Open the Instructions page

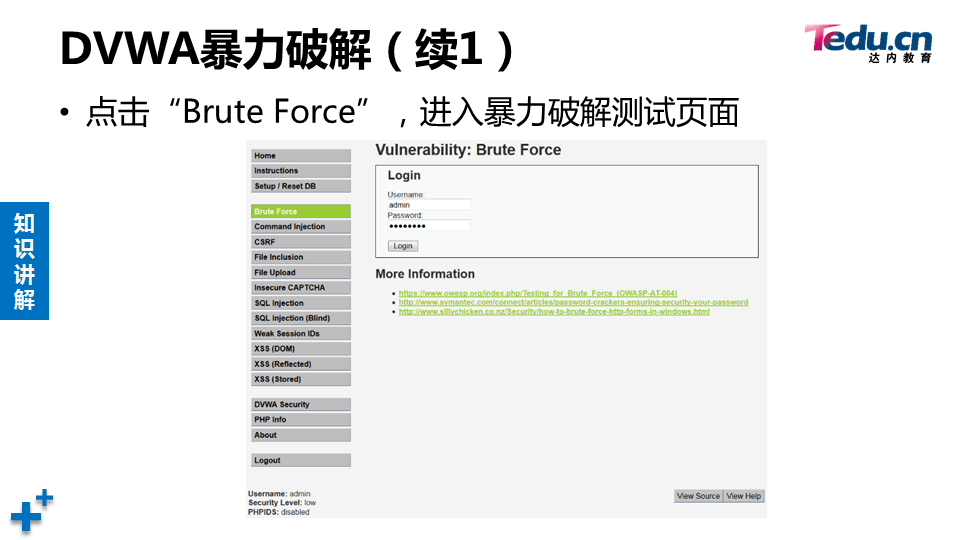pyautogui.click(x=301, y=171)
